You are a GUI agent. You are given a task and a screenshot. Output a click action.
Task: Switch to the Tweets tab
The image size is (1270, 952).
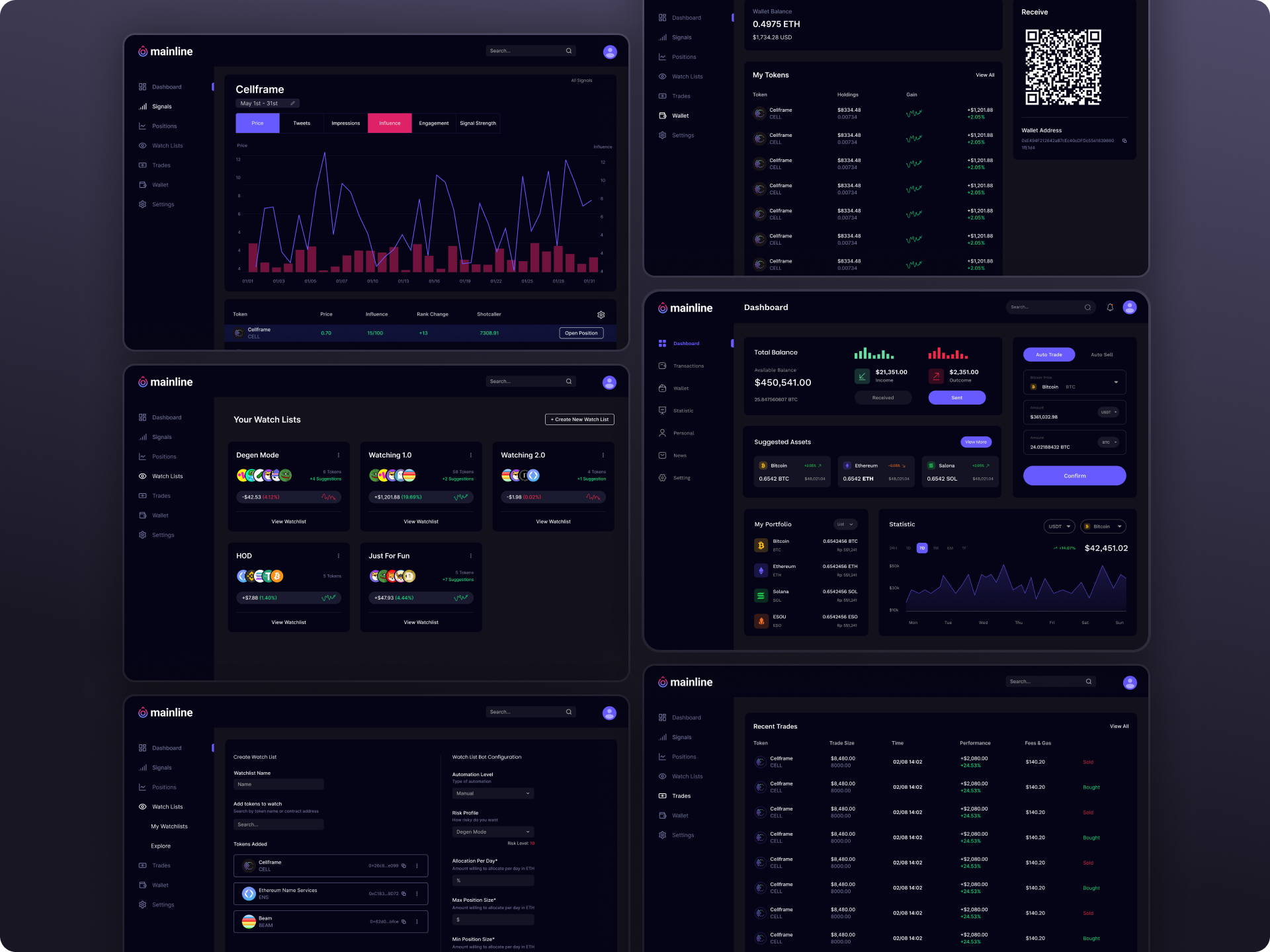302,123
